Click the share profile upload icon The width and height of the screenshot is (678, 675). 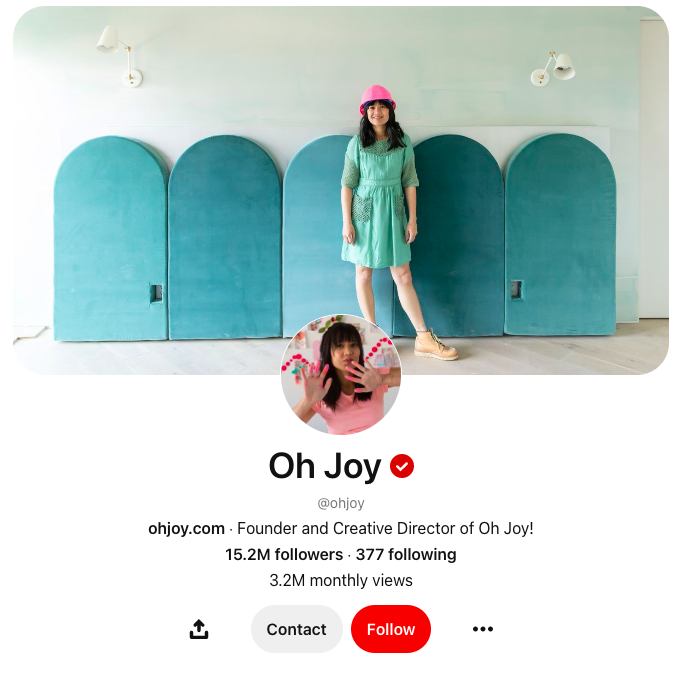199,629
